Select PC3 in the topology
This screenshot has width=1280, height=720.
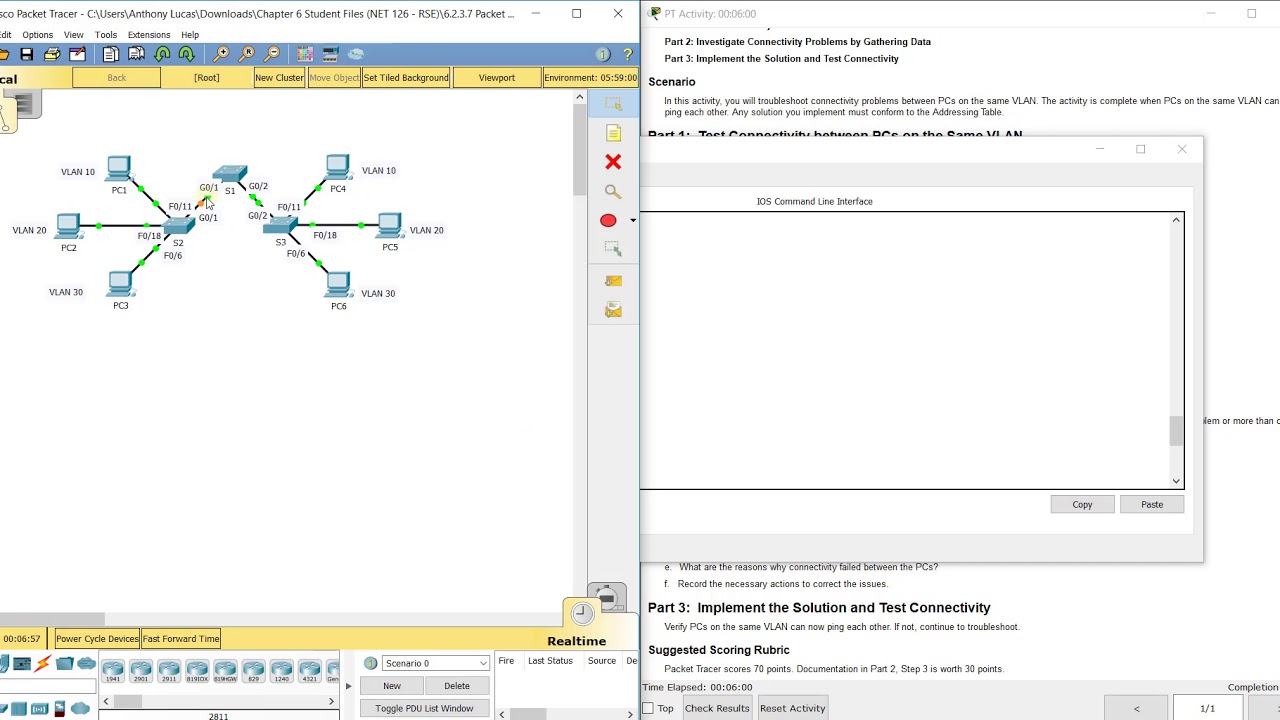121,285
